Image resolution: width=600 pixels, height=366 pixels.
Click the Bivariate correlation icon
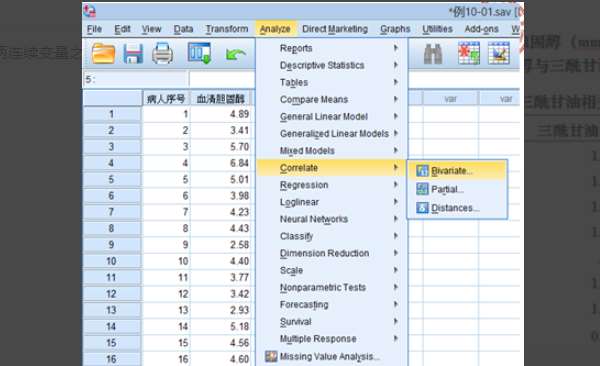click(x=422, y=170)
